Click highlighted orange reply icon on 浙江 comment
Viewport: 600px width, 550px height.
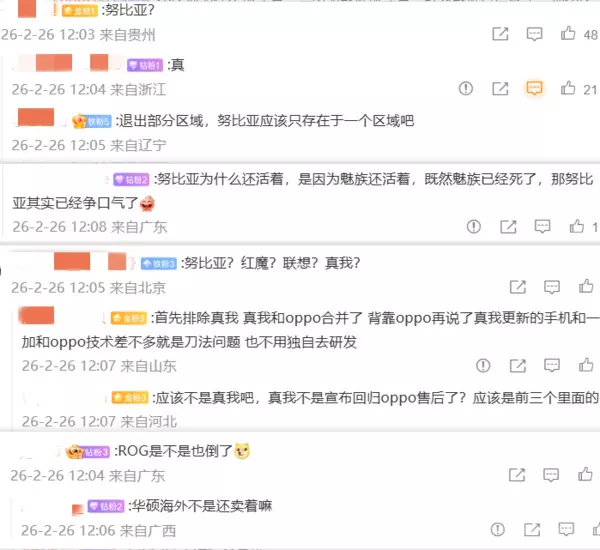tap(534, 88)
